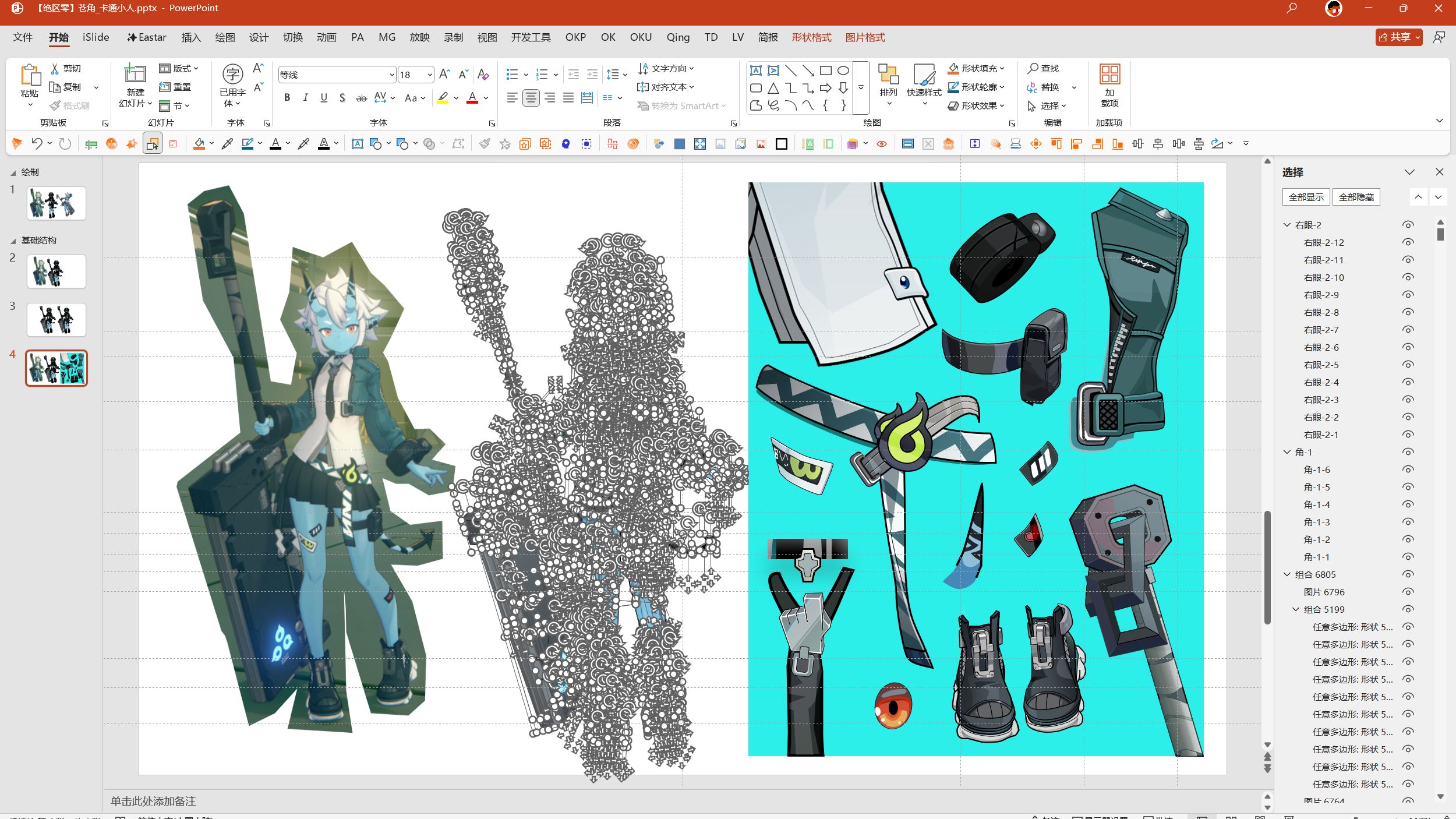Click the black square outline icon in toolbar
Viewport: 1456px width, 819px height.
pos(782,144)
